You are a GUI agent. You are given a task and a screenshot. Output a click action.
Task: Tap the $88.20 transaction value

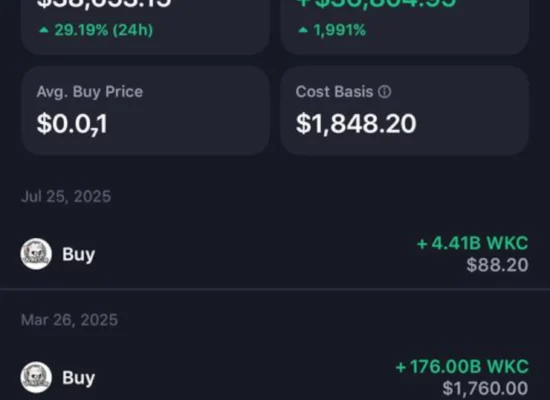pos(497,265)
